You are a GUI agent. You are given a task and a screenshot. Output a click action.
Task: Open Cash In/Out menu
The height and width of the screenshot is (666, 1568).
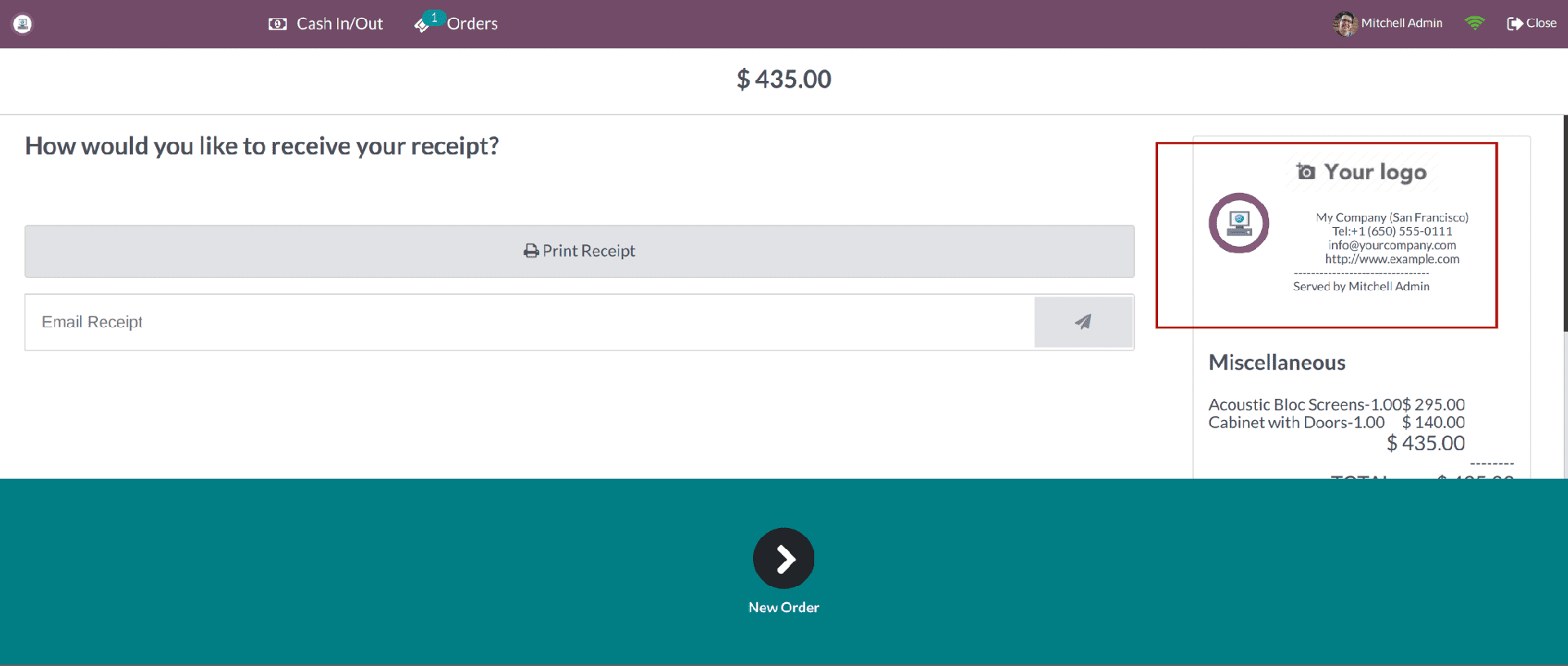click(x=326, y=24)
